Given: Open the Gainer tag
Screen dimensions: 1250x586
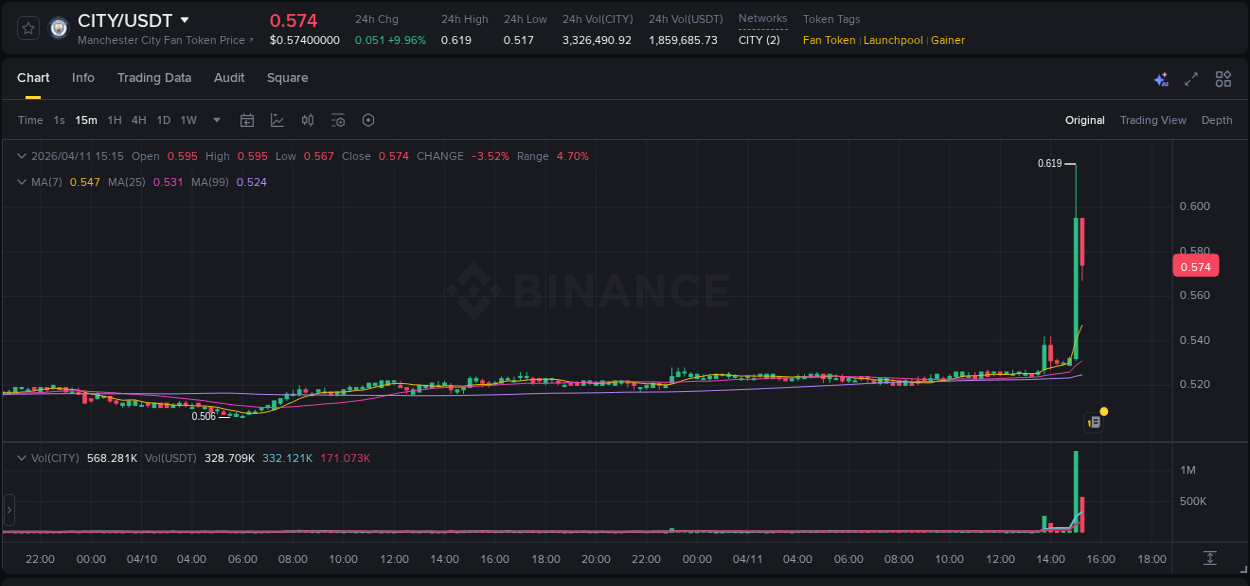Looking at the screenshot, I should click(948, 40).
